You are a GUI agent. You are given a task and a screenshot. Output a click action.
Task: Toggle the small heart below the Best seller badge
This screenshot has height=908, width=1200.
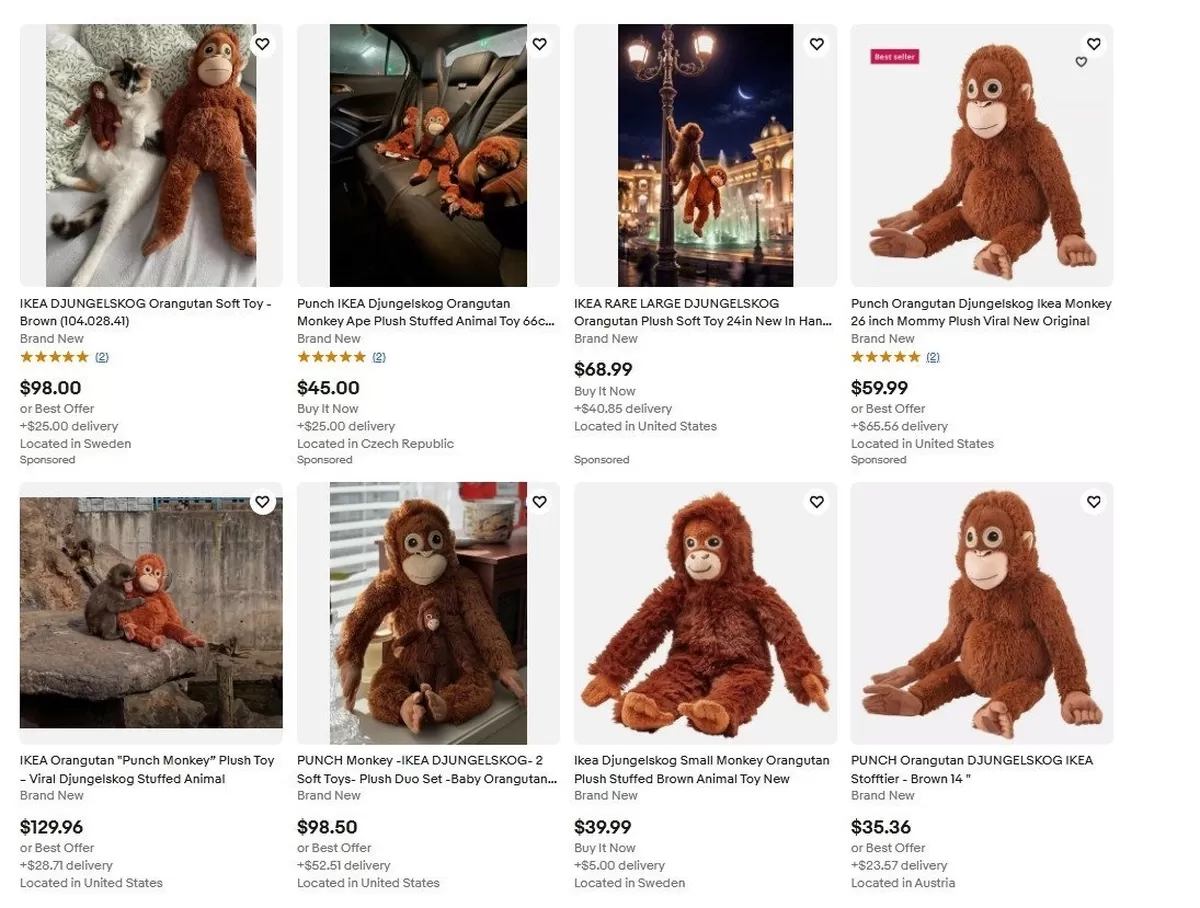point(1081,62)
